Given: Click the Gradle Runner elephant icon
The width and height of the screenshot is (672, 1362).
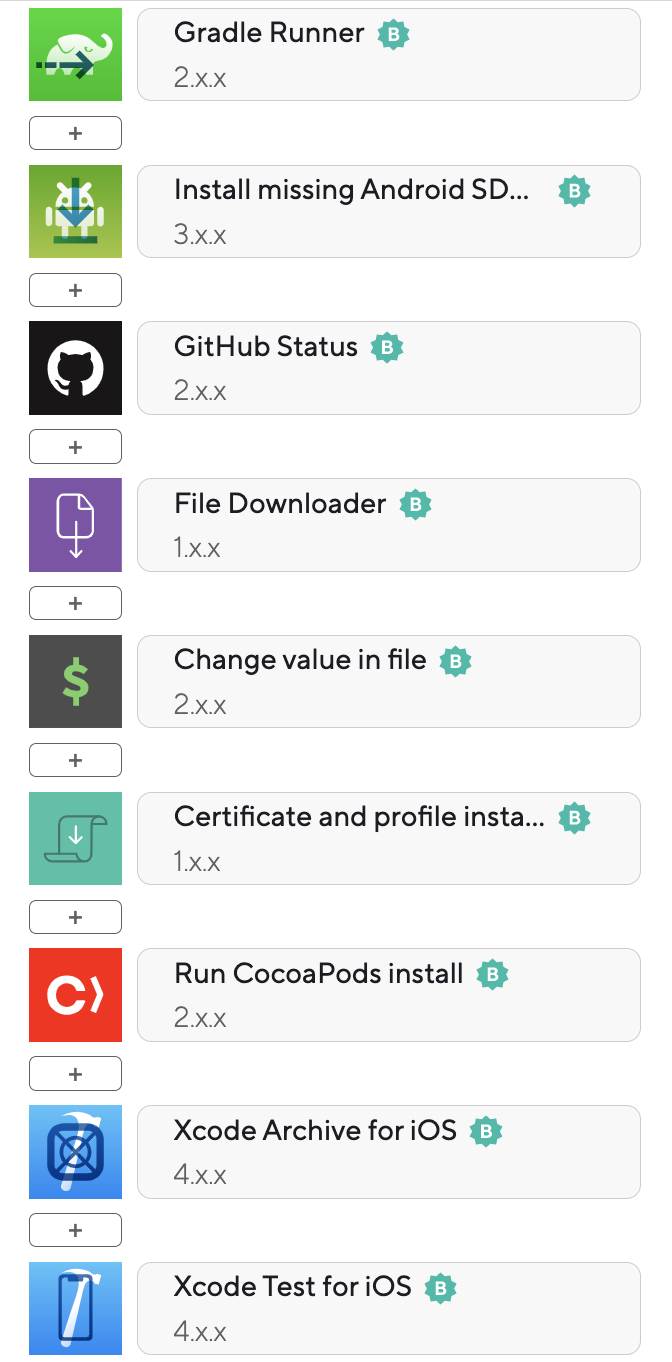Looking at the screenshot, I should click(x=75, y=55).
